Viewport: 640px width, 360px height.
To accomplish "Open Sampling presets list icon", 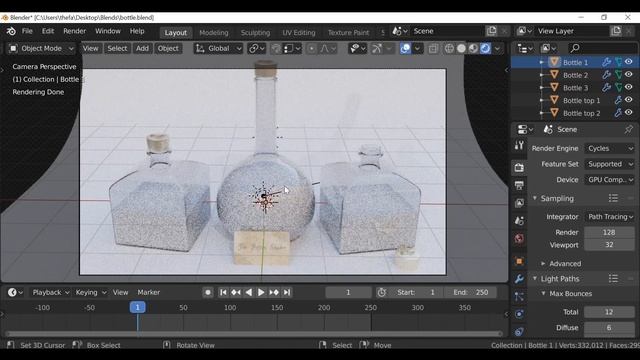I will 613,198.
